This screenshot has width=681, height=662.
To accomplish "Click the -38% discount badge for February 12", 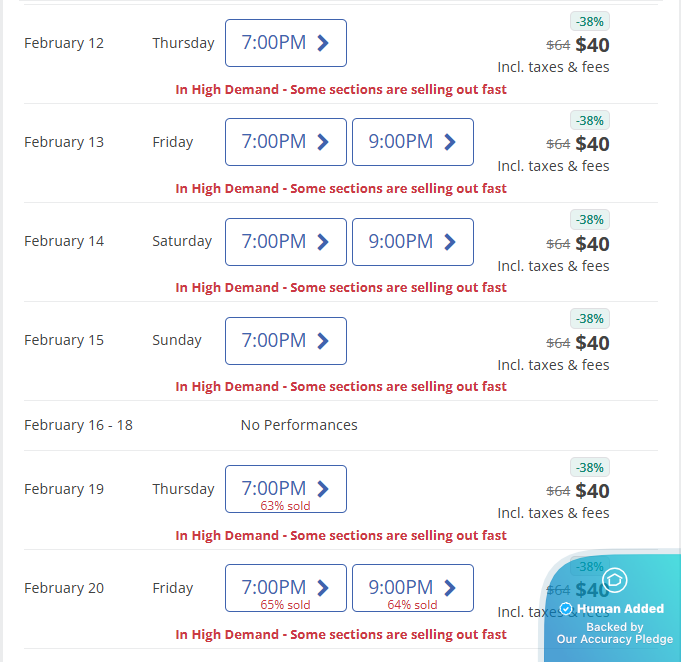I will coord(590,21).
